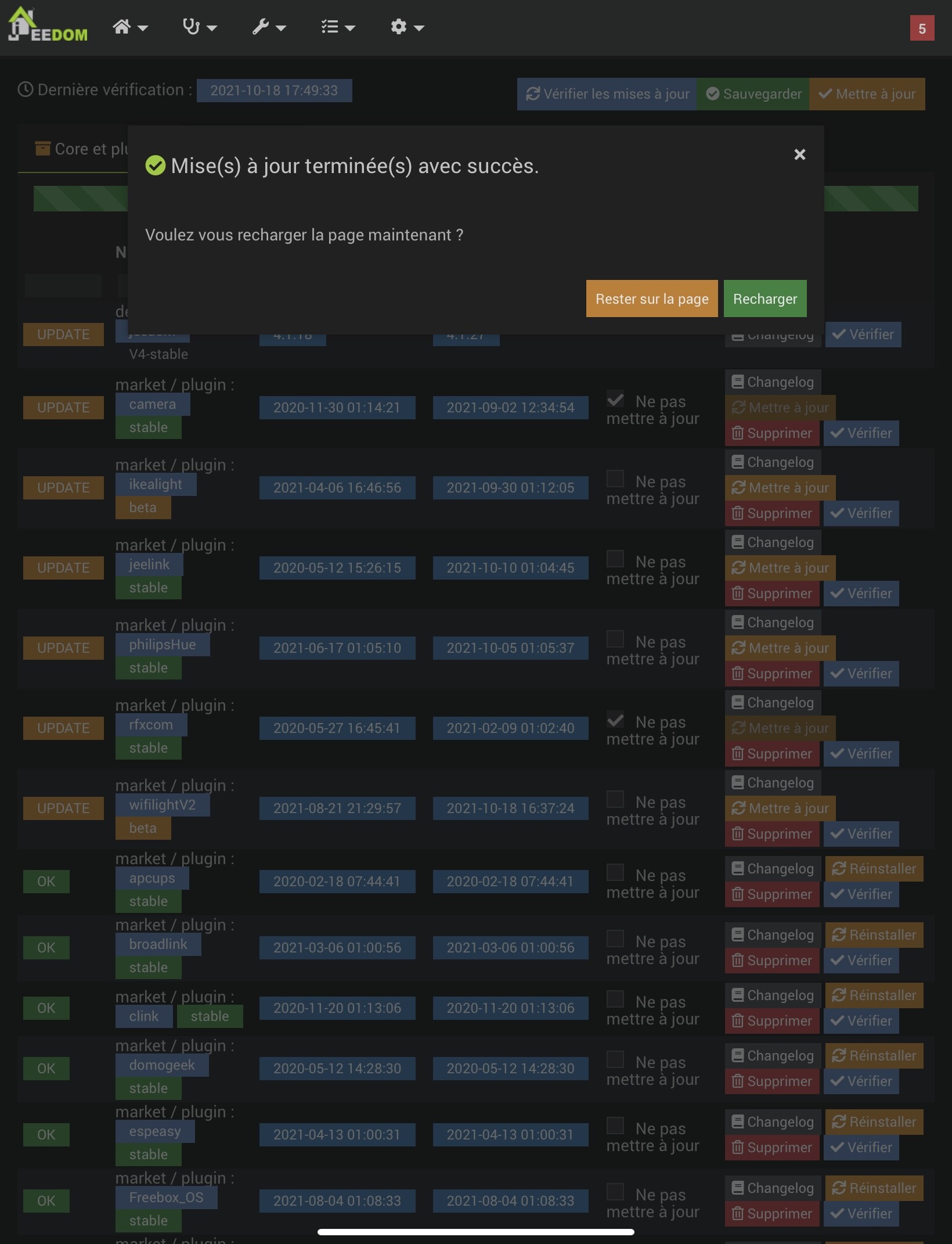Click date 2021-09-30 01:12:05 for ikealight

pyautogui.click(x=510, y=488)
